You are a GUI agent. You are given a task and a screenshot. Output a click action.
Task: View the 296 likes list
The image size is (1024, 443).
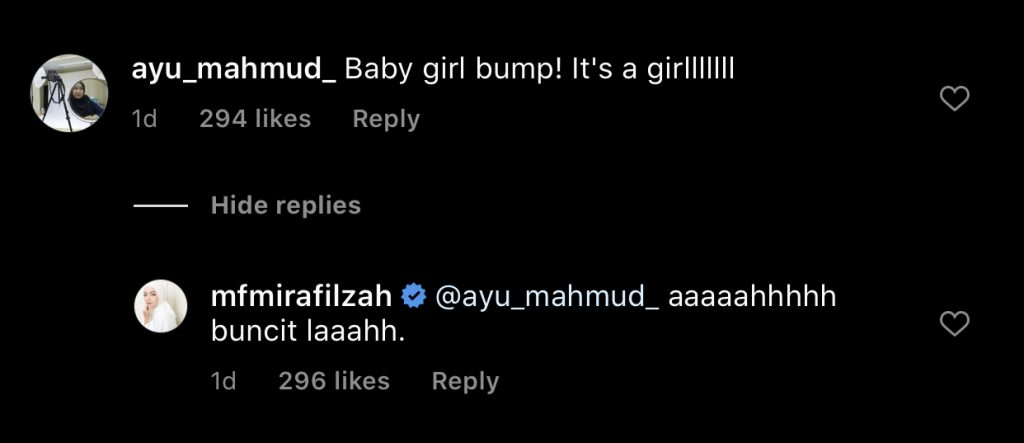point(334,381)
